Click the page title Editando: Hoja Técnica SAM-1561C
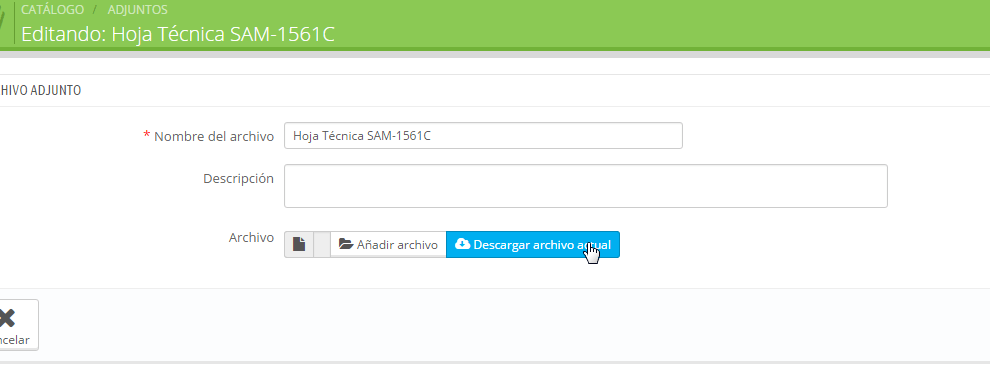The width and height of the screenshot is (990, 378). pos(178,34)
